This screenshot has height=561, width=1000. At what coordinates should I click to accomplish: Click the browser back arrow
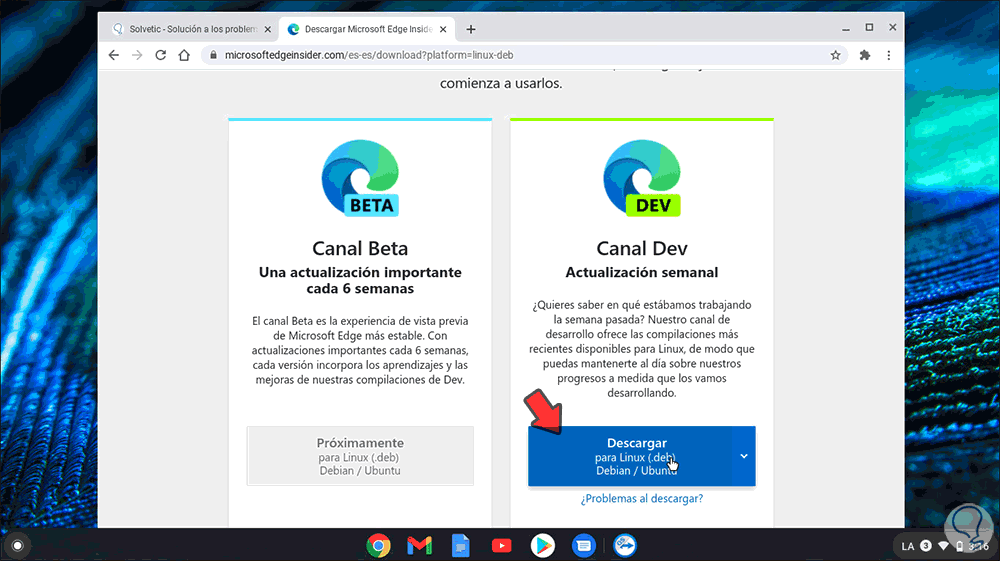[x=114, y=55]
